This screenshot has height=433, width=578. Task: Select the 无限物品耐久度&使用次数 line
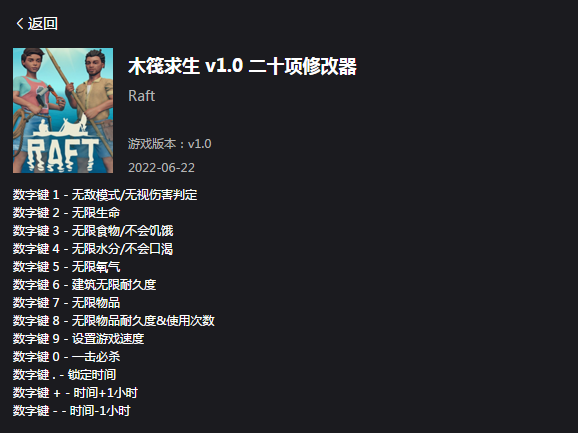(x=114, y=321)
